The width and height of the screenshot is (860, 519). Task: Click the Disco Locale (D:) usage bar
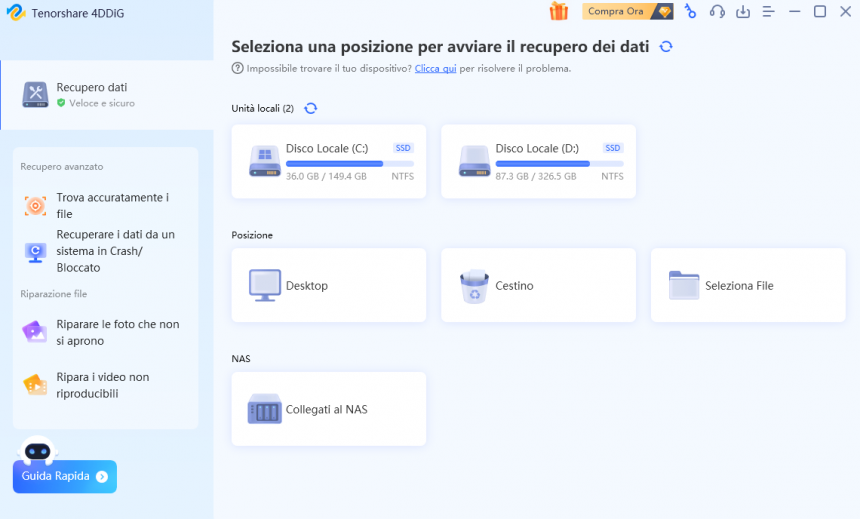(559, 163)
